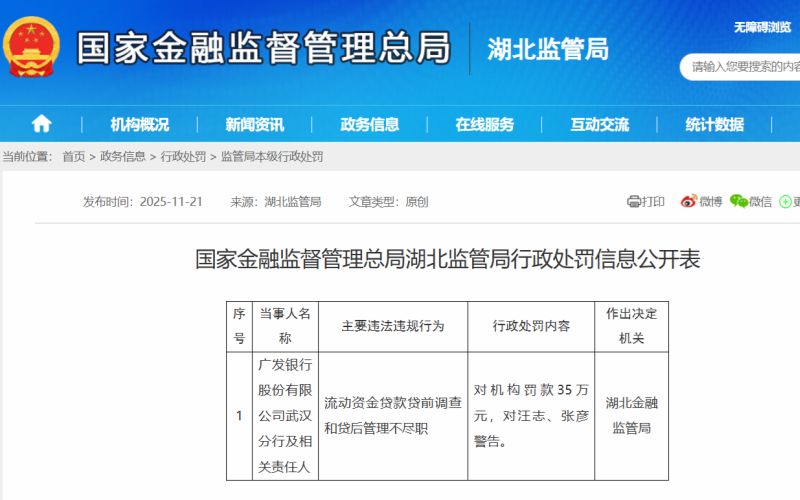800x500 pixels.
Task: Click 无障碍浏览 link
Action: pyautogui.click(x=762, y=27)
